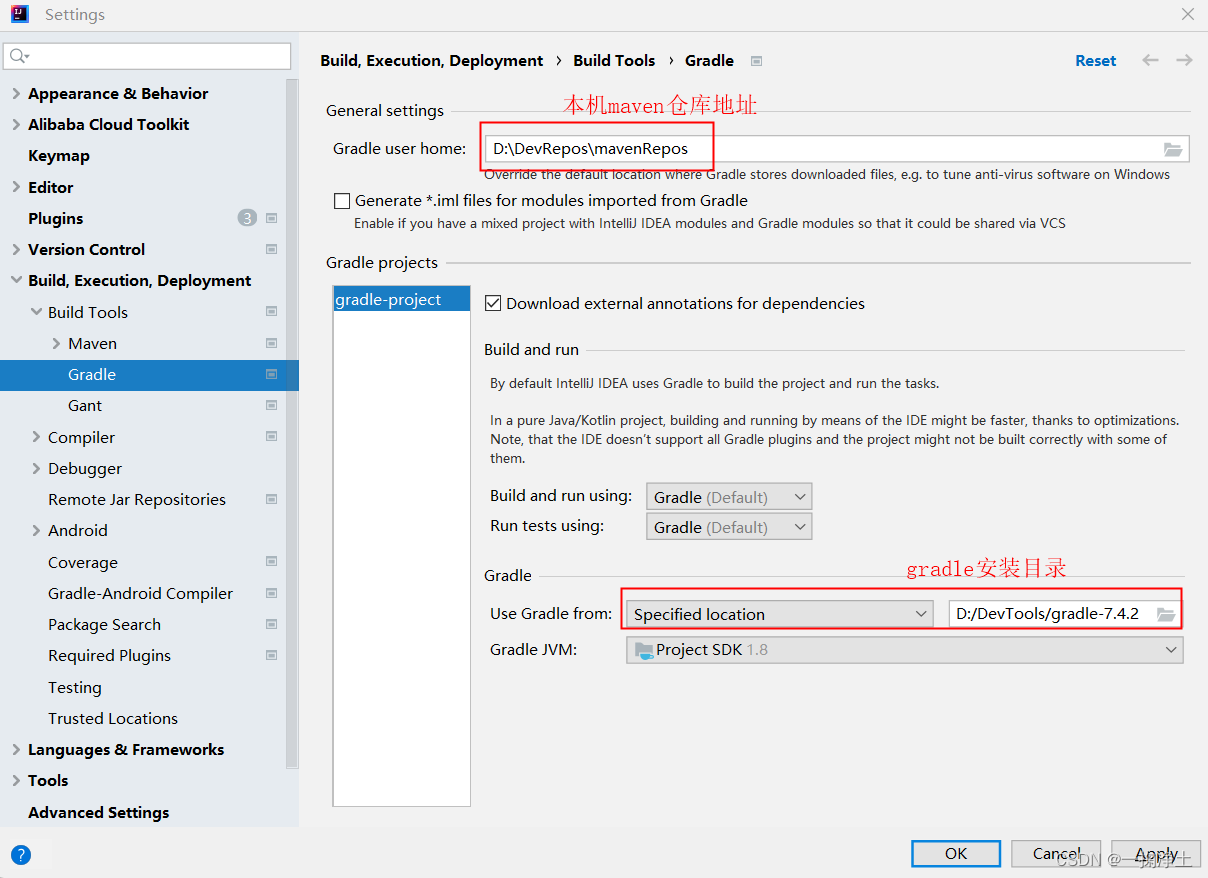Click the Project SDK folder icon
The height and width of the screenshot is (878, 1208).
pyautogui.click(x=644, y=650)
